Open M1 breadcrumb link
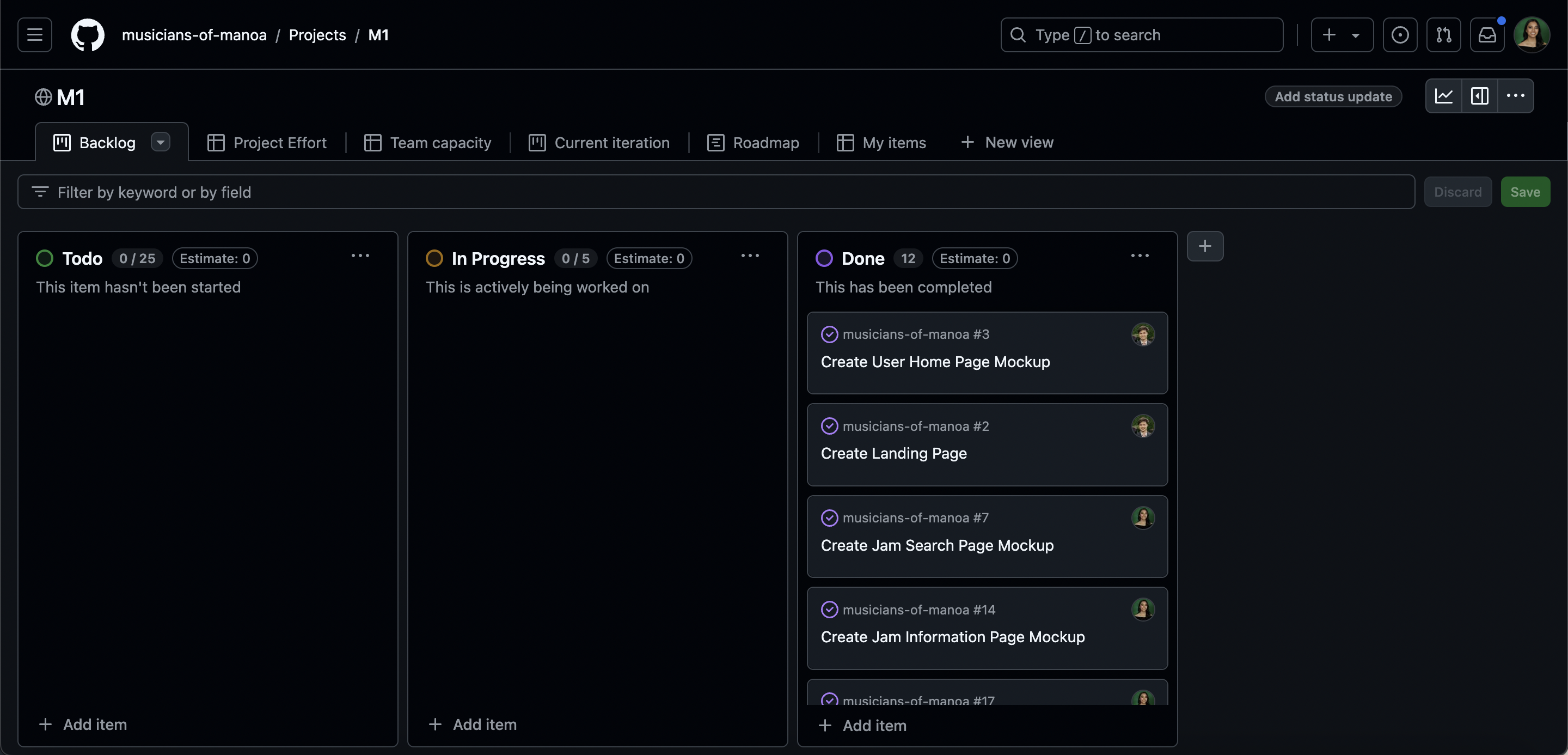The height and width of the screenshot is (755, 1568). click(x=378, y=35)
